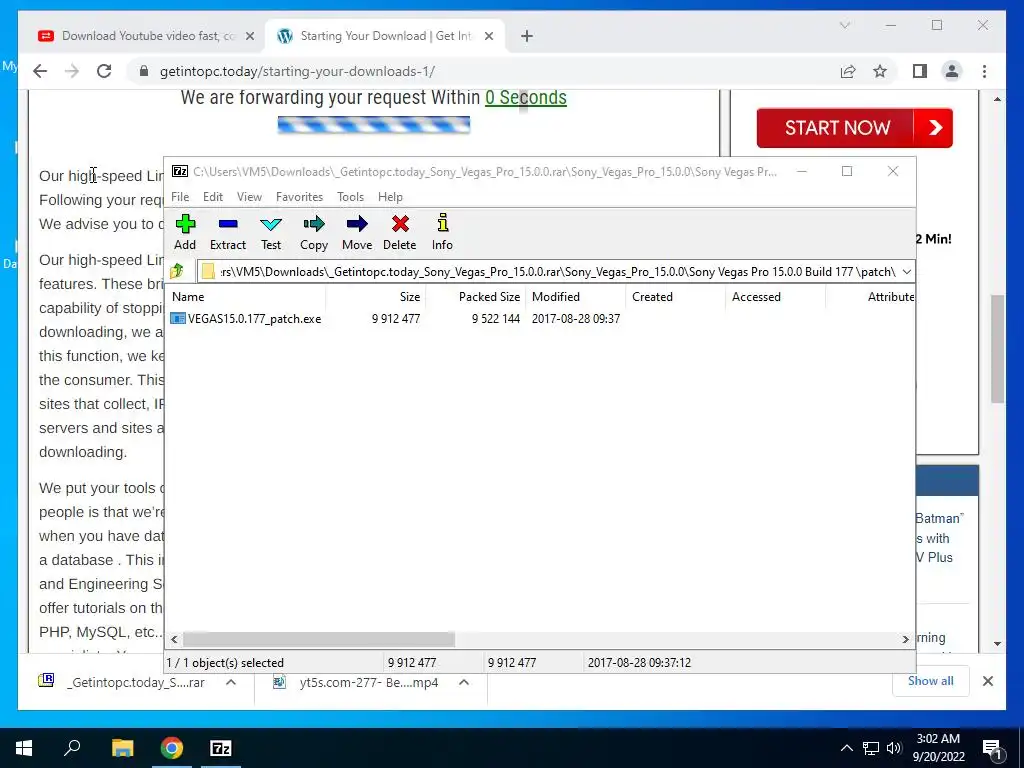Click the red Delete icon in 7-Zip

(400, 232)
